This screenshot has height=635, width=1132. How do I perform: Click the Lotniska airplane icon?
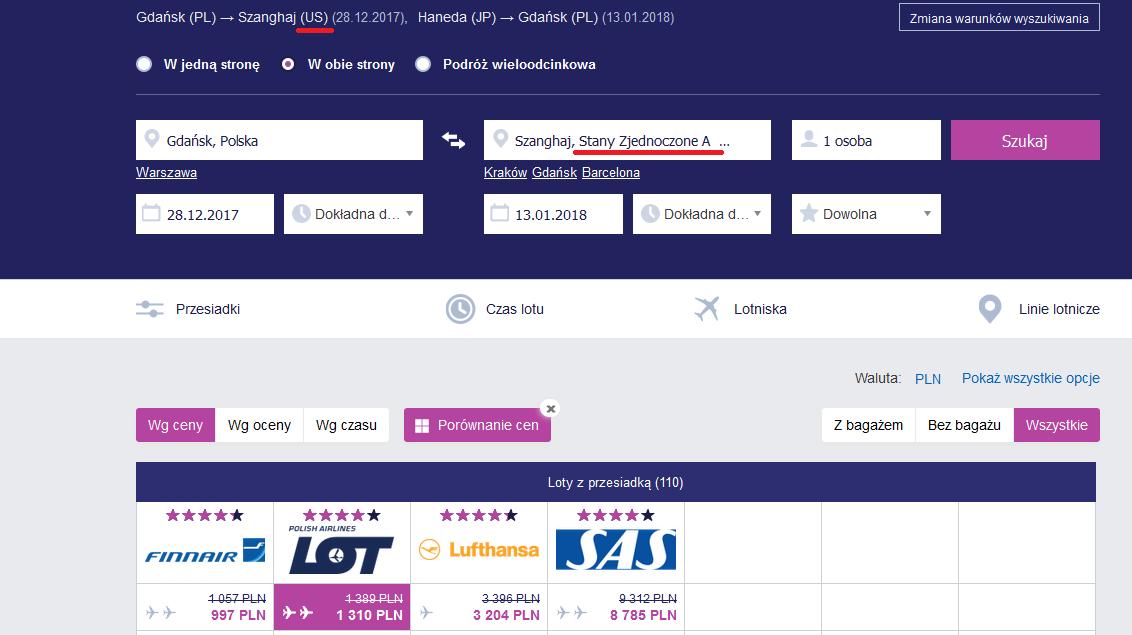click(707, 309)
